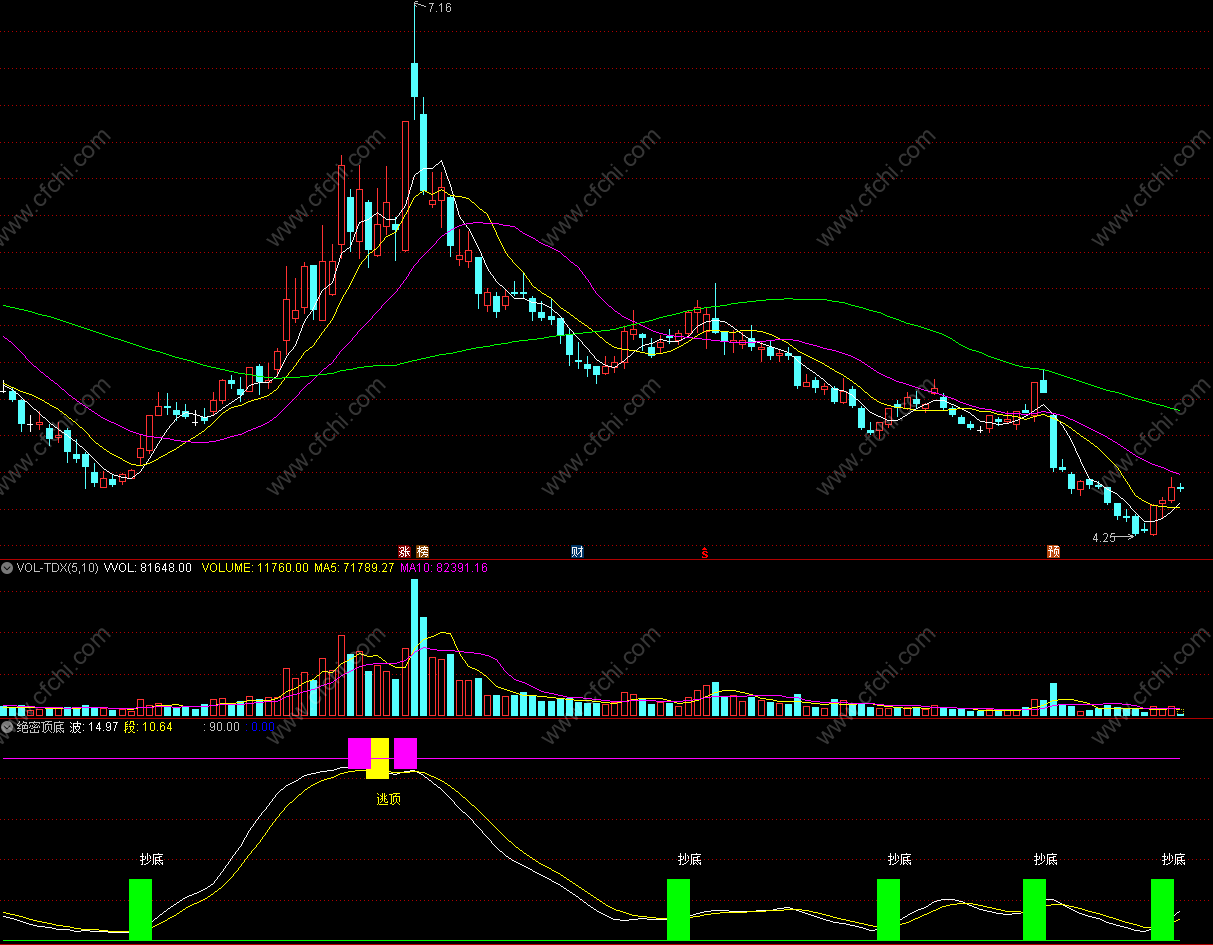Click the 段: 10.64 value
1213x945 pixels.
(x=148, y=727)
